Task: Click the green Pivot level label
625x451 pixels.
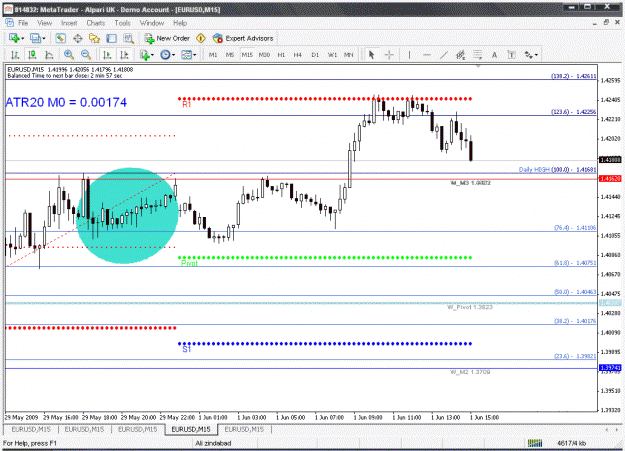Action: (x=189, y=264)
